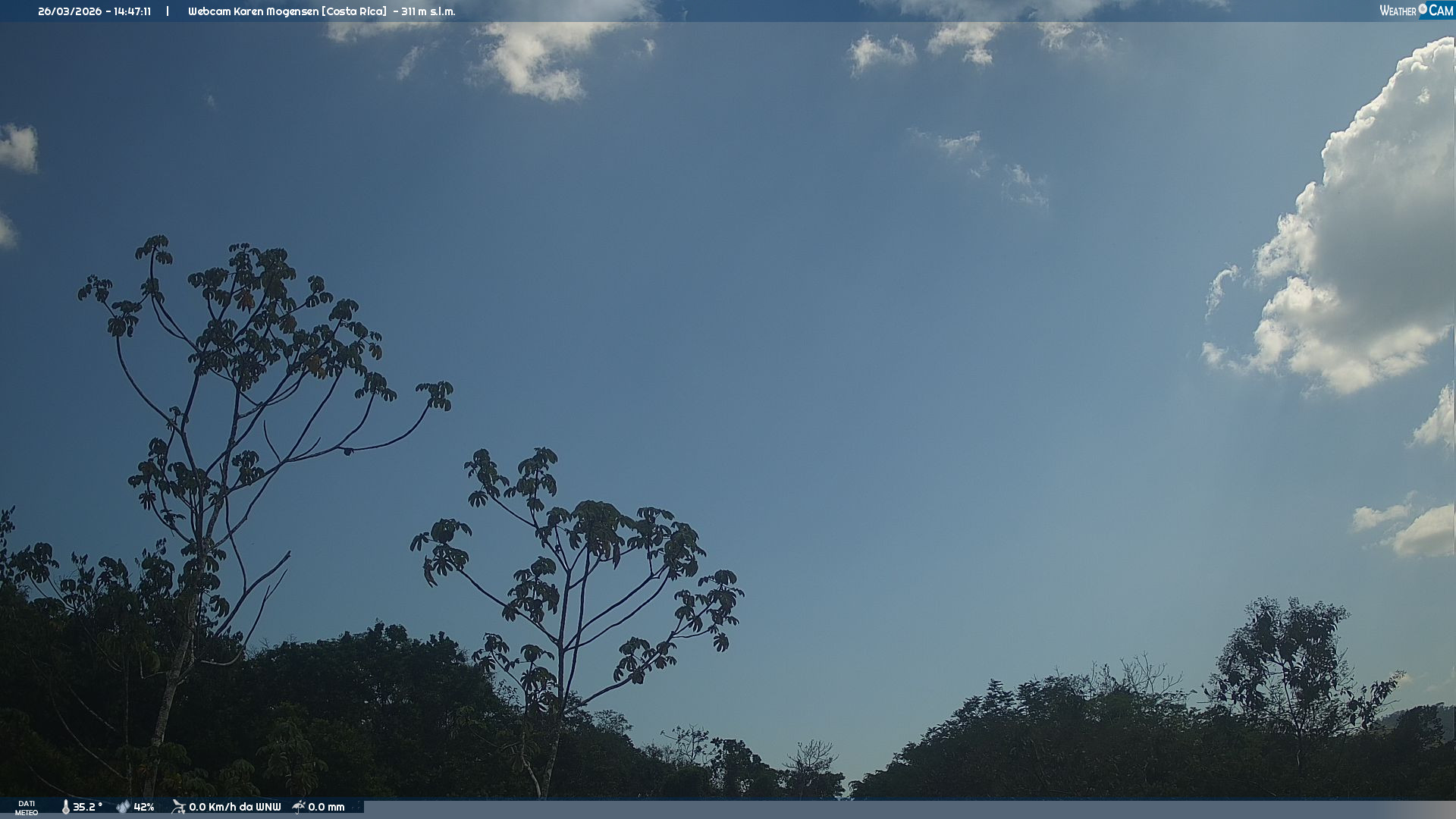The width and height of the screenshot is (1456, 819).
Task: Click the thermometer temperature icon
Action: pos(66,807)
